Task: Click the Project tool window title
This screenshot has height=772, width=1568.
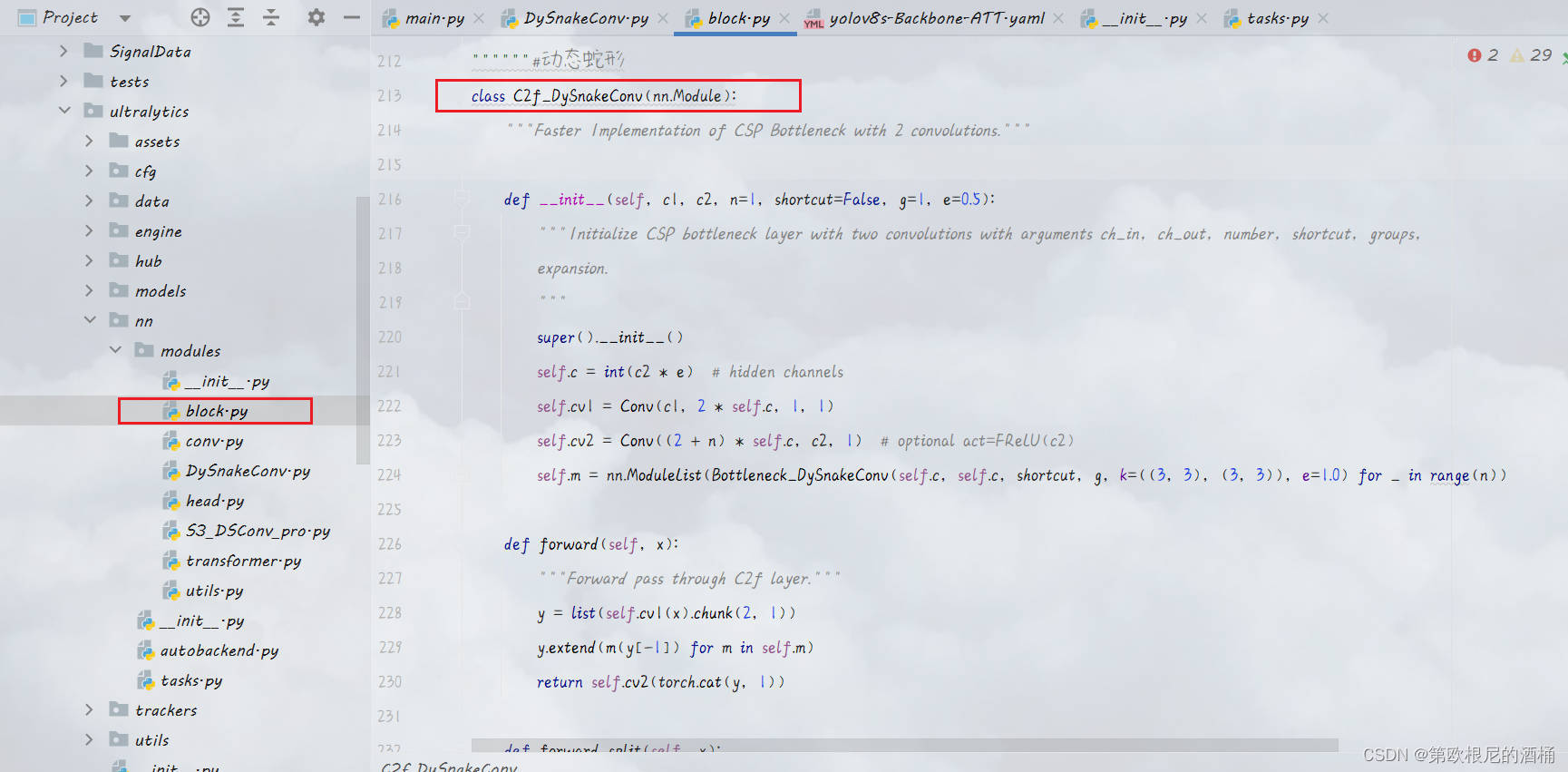Action: coord(70,17)
